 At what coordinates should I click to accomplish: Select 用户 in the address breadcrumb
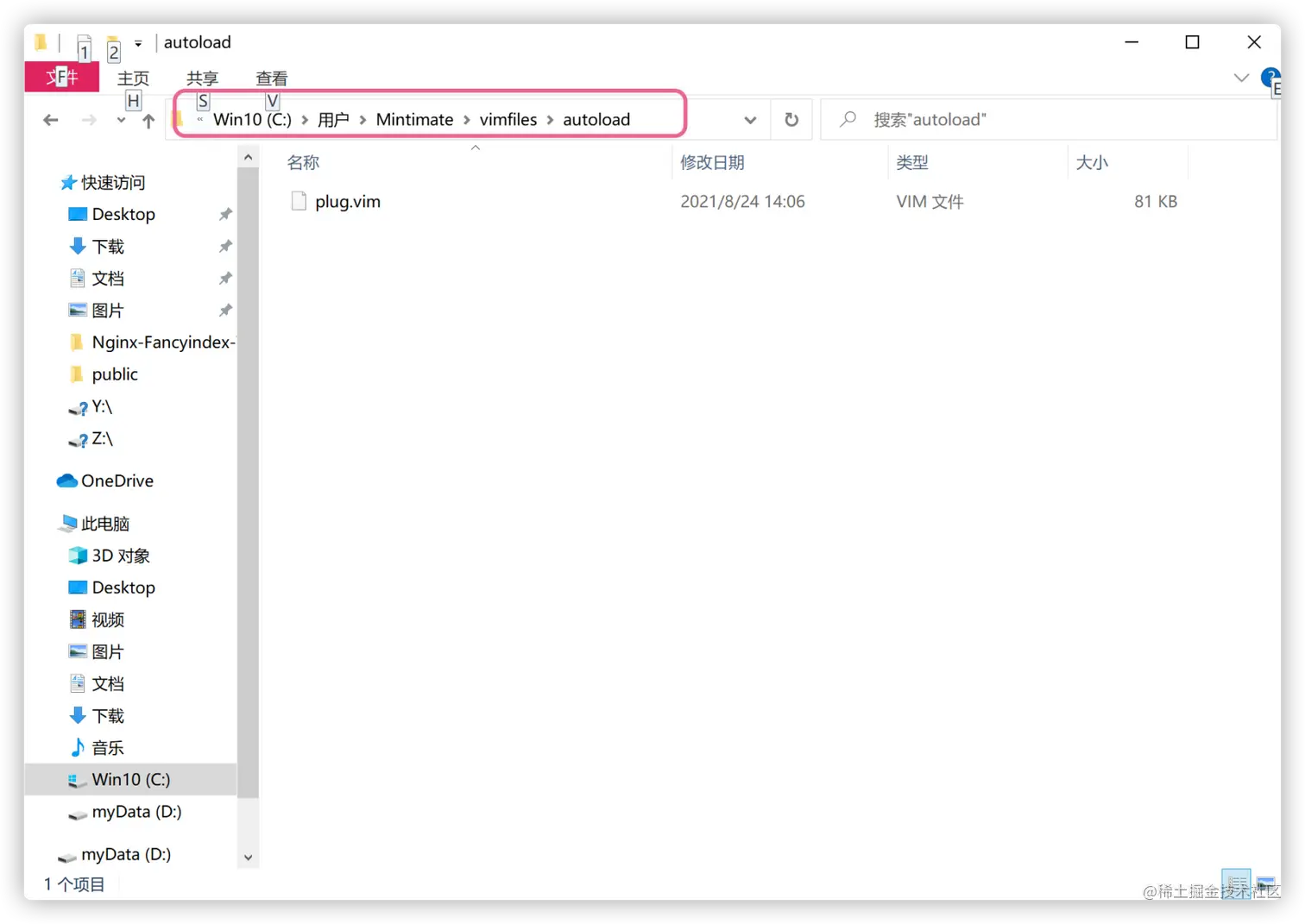[x=333, y=119]
